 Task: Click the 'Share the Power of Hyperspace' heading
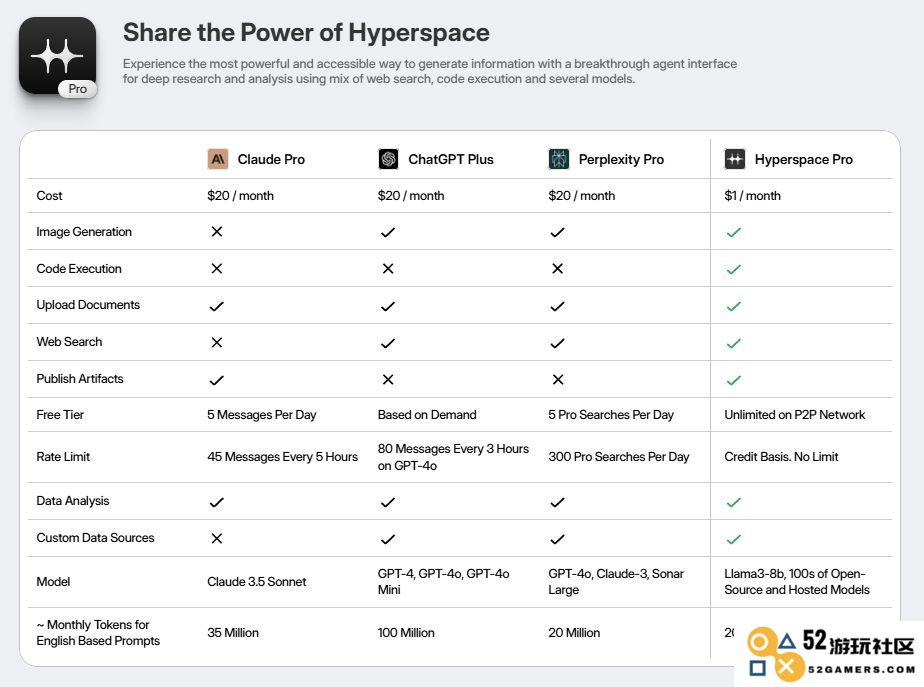[306, 32]
